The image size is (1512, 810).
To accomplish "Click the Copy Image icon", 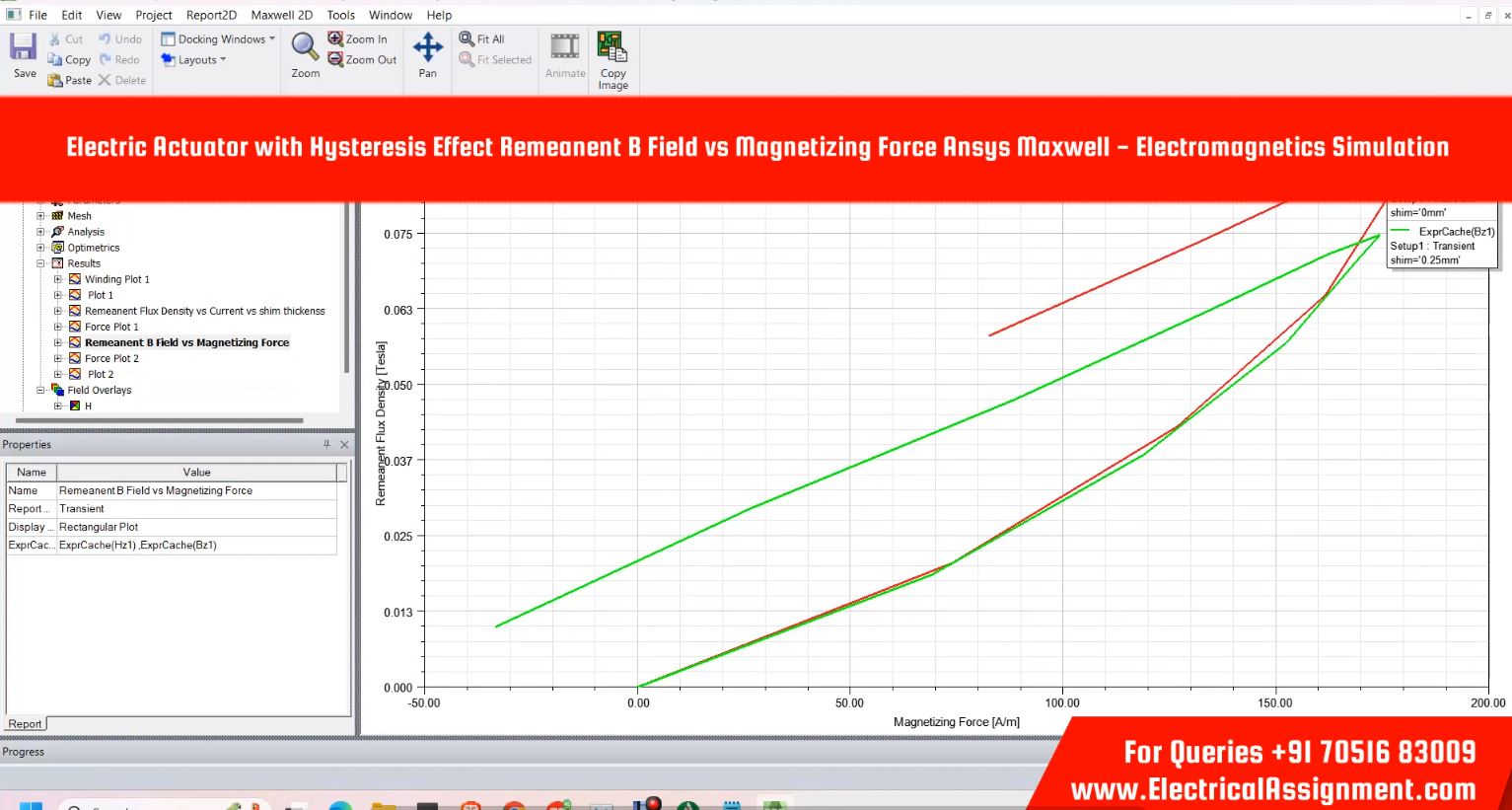I will pos(612,46).
